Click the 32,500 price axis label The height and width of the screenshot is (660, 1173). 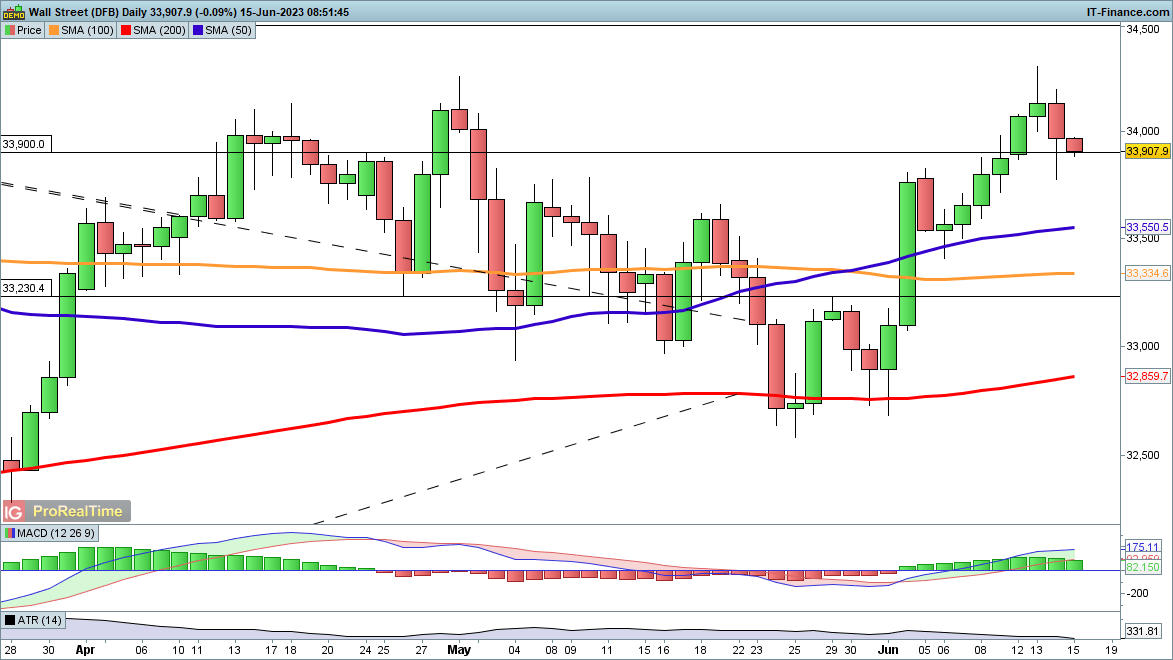click(1143, 455)
